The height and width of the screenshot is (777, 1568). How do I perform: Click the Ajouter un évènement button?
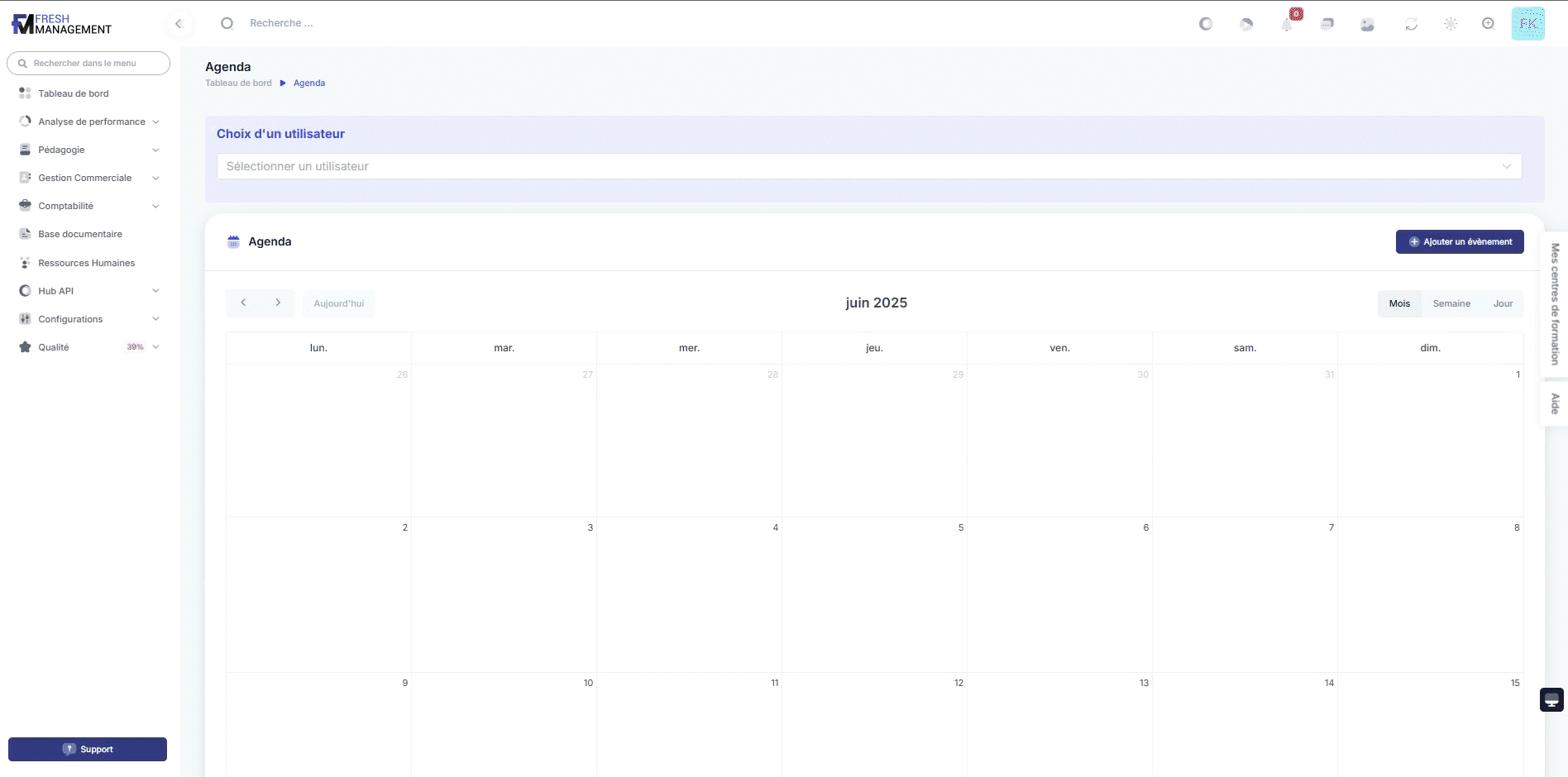pos(1460,242)
